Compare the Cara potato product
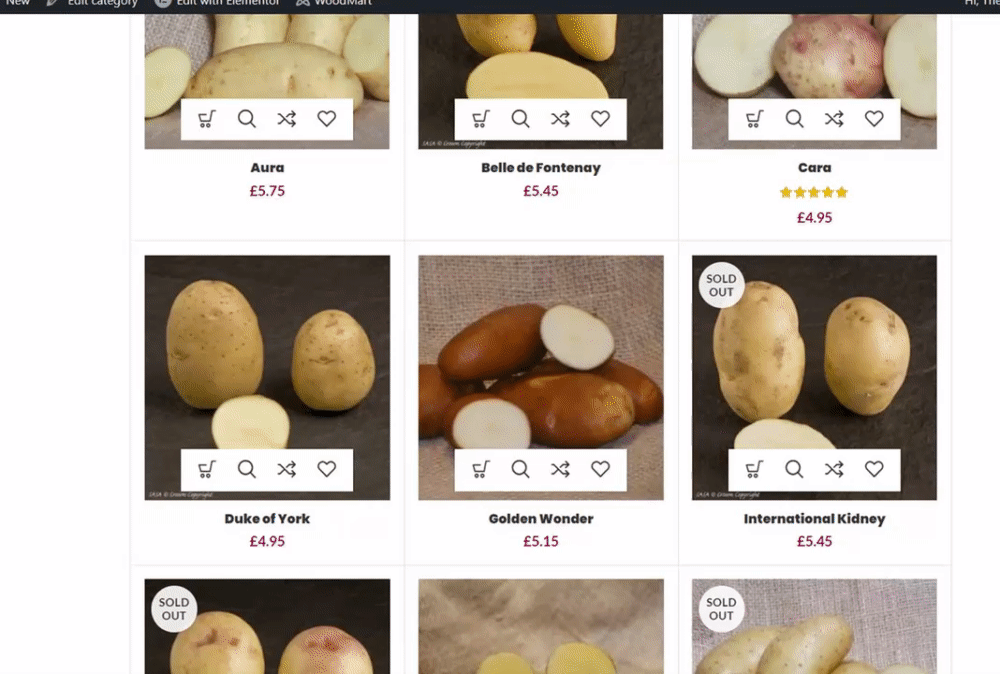Viewport: 1000px width, 674px height. tap(834, 119)
